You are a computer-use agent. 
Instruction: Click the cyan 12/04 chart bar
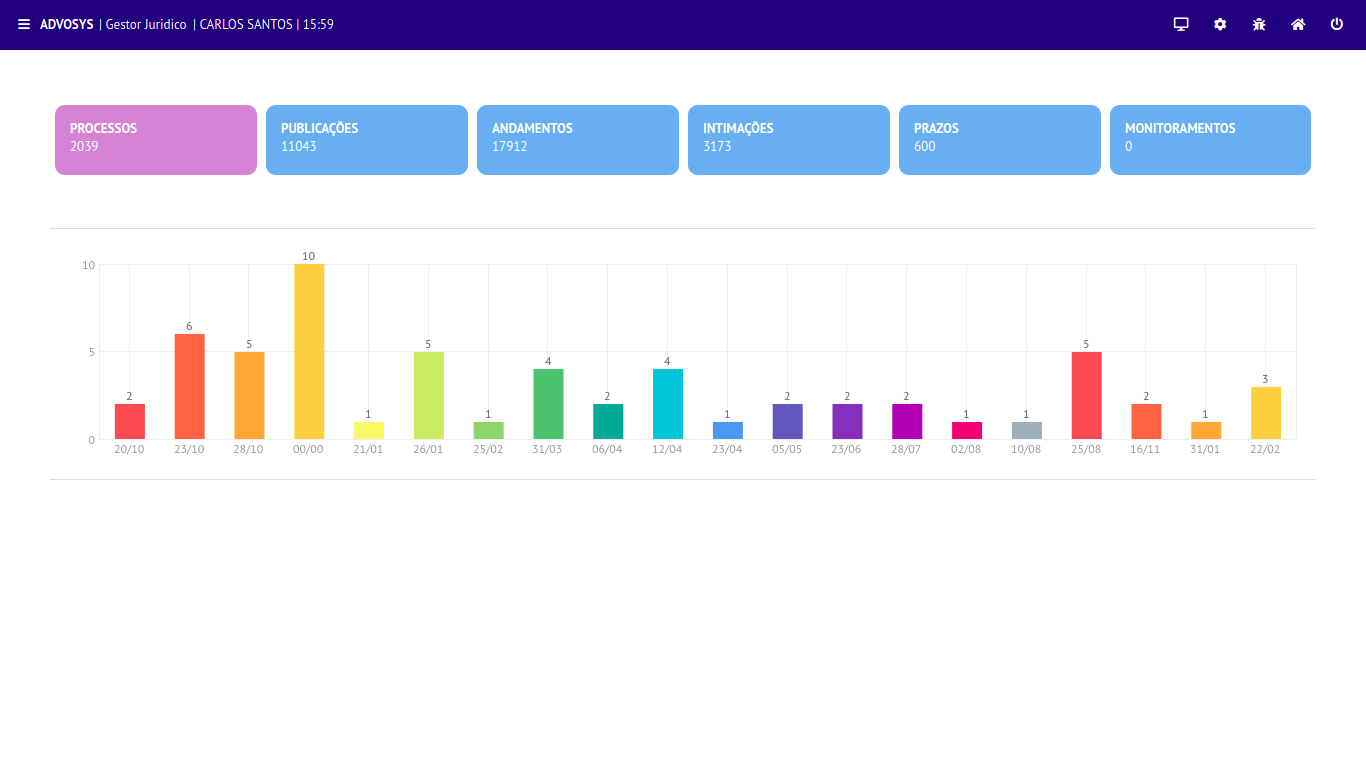(667, 404)
